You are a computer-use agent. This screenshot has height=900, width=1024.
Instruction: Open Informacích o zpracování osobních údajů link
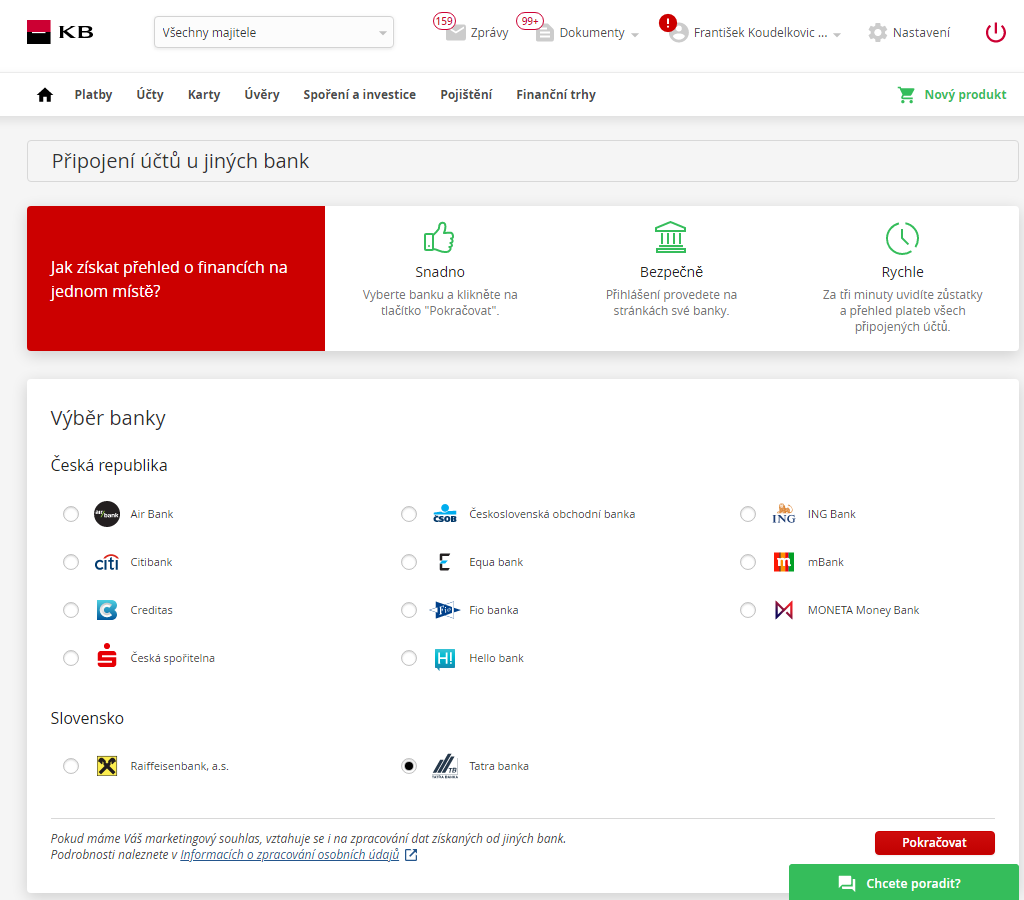[x=290, y=855]
